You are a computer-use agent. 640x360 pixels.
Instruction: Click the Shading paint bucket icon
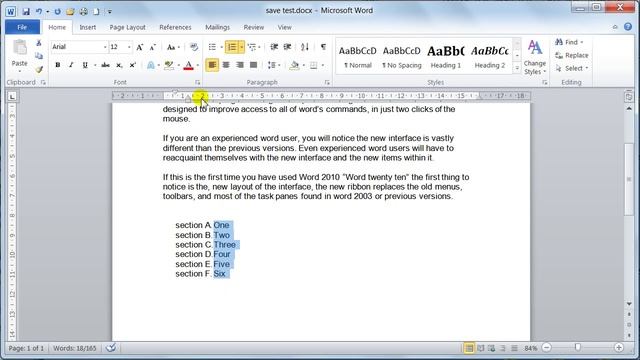293,65
